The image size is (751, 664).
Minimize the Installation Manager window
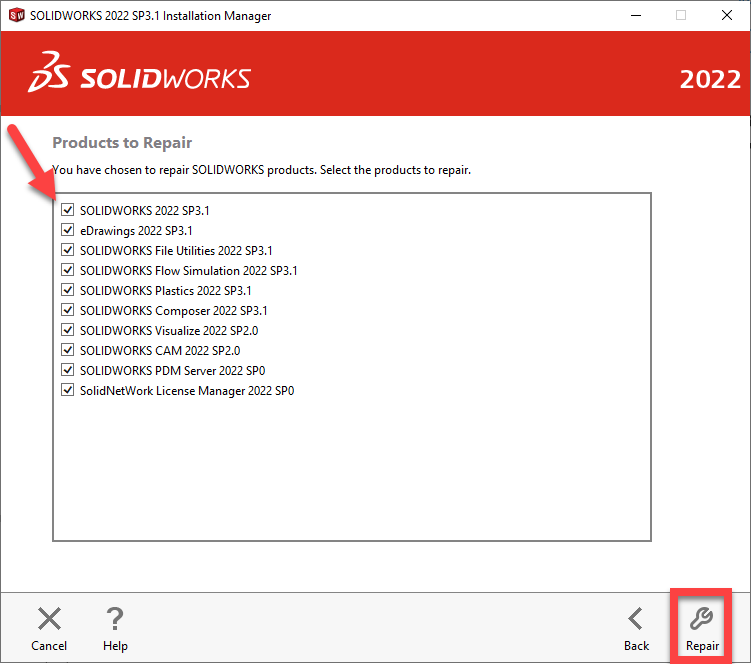click(636, 15)
